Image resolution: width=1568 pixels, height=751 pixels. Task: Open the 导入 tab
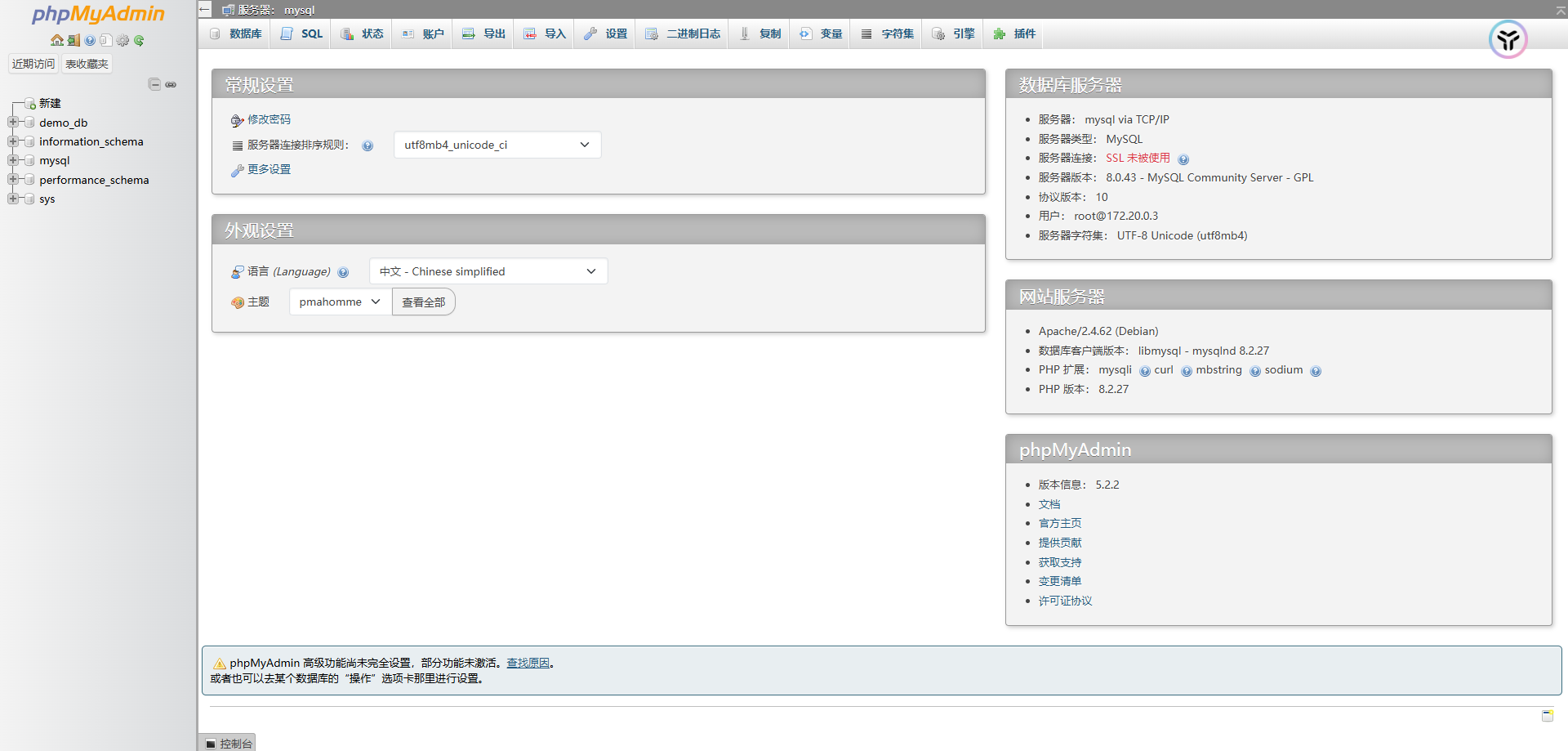click(545, 34)
